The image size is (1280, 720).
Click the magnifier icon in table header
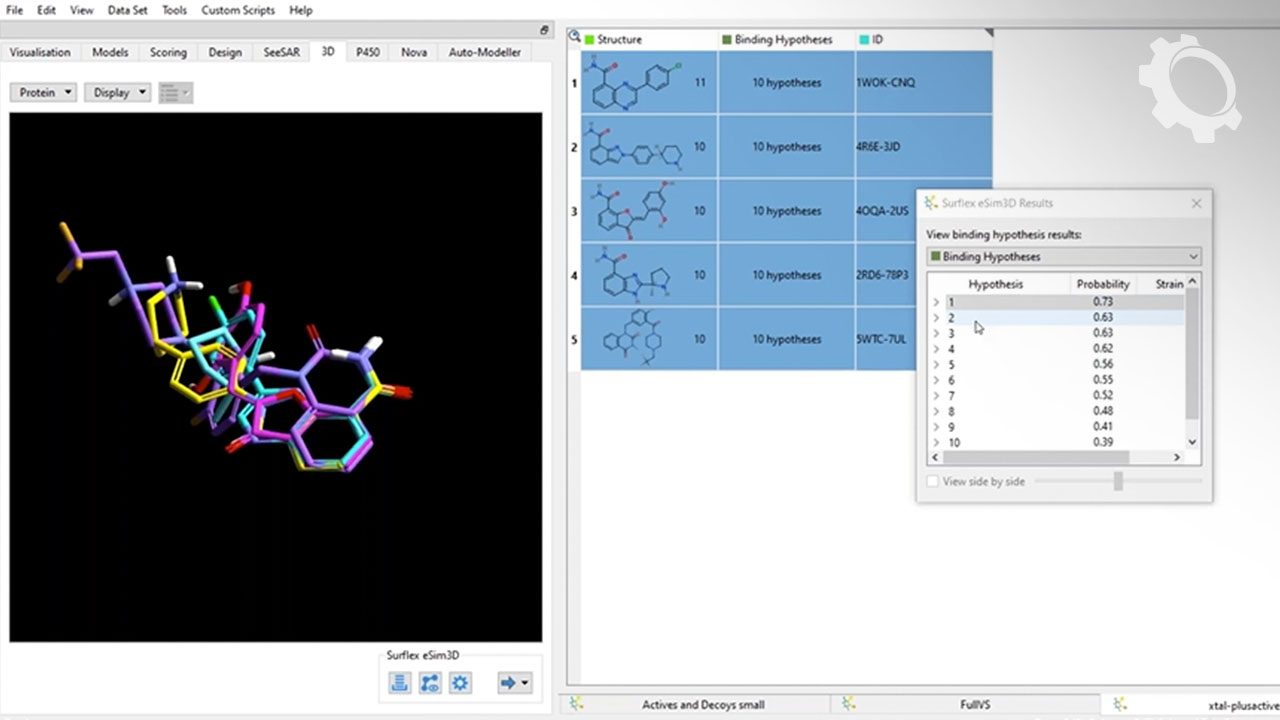(575, 38)
